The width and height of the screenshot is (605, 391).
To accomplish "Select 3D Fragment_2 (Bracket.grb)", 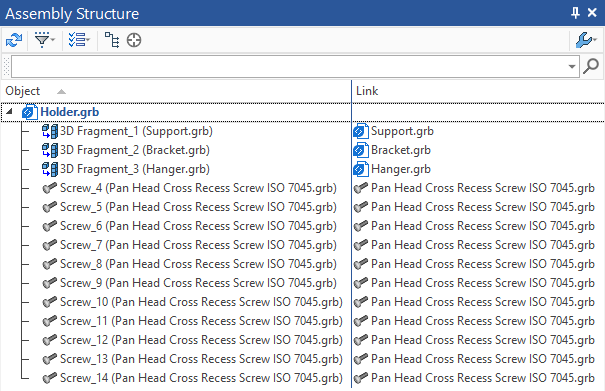I will (x=135, y=150).
